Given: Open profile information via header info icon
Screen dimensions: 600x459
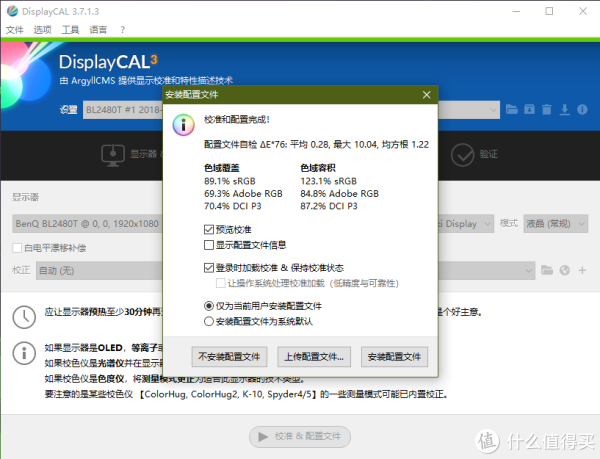Looking at the screenshot, I should click(x=582, y=110).
